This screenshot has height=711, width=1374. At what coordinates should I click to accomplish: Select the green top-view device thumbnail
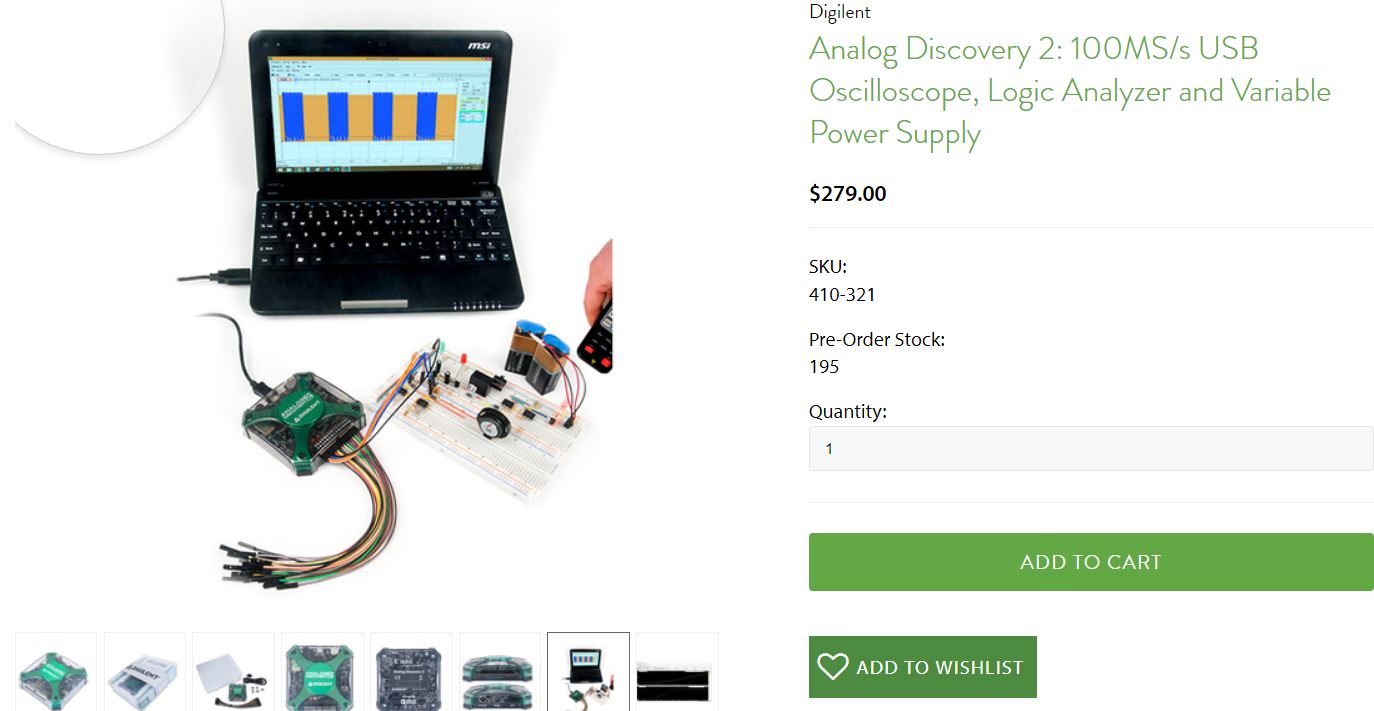[322, 671]
